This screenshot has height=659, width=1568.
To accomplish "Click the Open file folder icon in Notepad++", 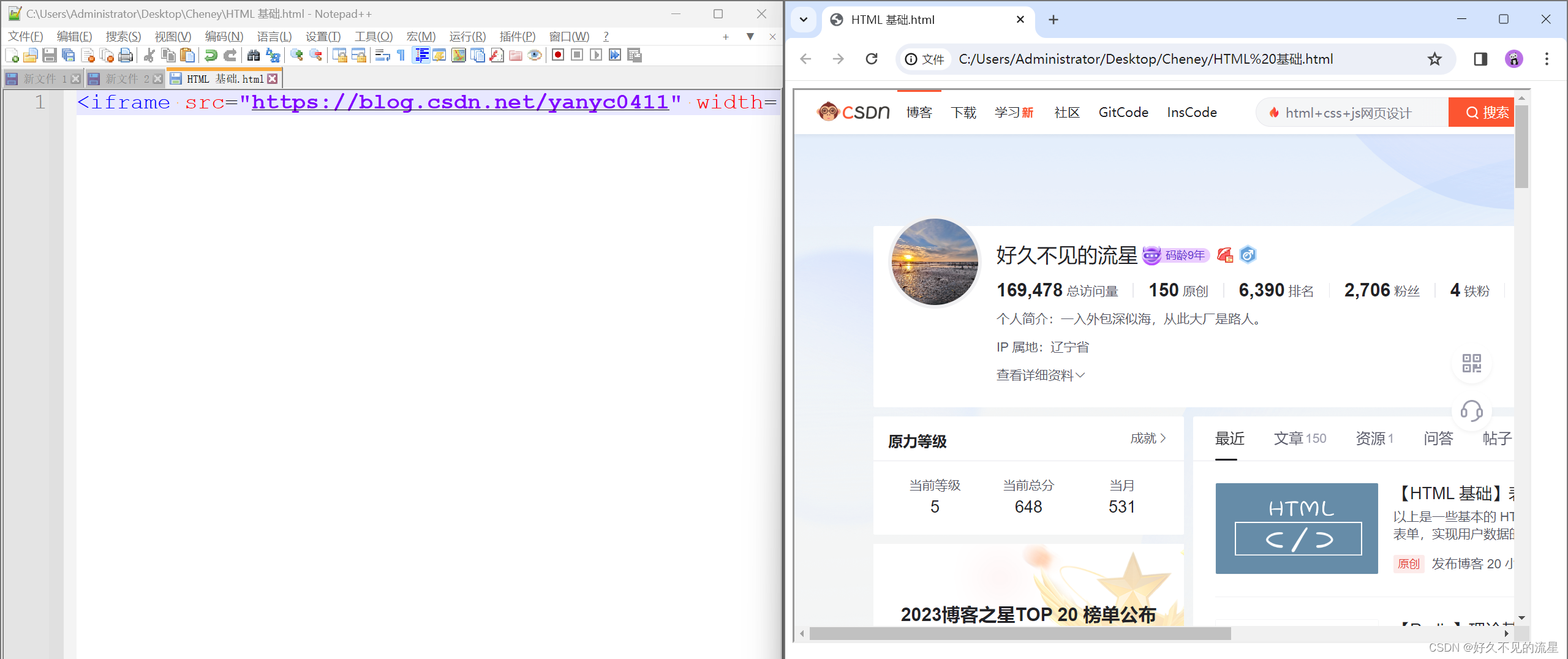I will (x=30, y=56).
